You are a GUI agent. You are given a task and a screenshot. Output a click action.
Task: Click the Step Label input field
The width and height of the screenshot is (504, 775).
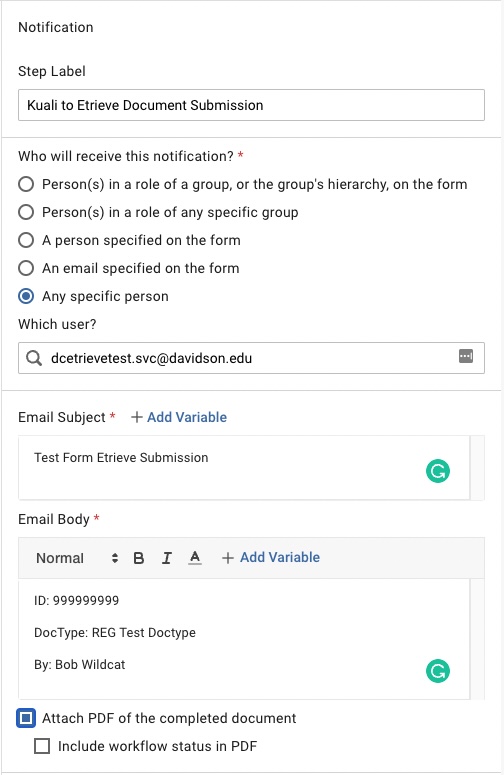tap(252, 105)
